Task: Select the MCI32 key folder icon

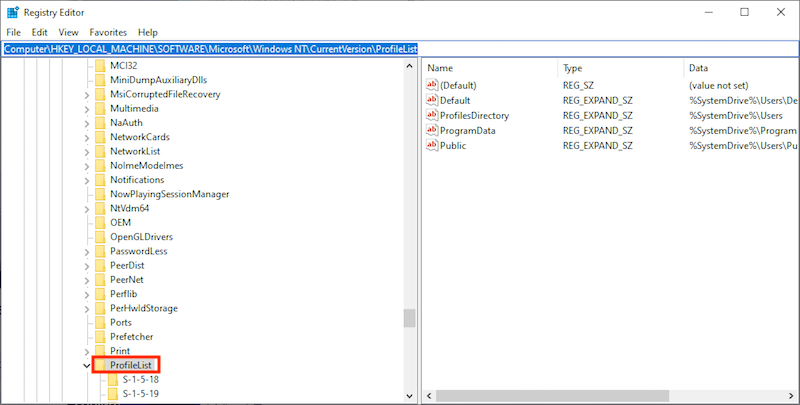Action: point(100,66)
